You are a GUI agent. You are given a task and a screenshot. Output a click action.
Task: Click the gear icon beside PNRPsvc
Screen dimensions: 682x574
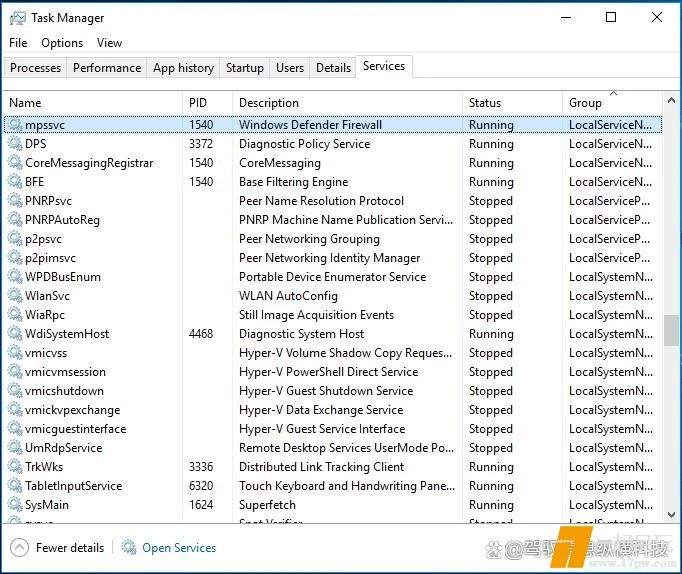[15, 201]
